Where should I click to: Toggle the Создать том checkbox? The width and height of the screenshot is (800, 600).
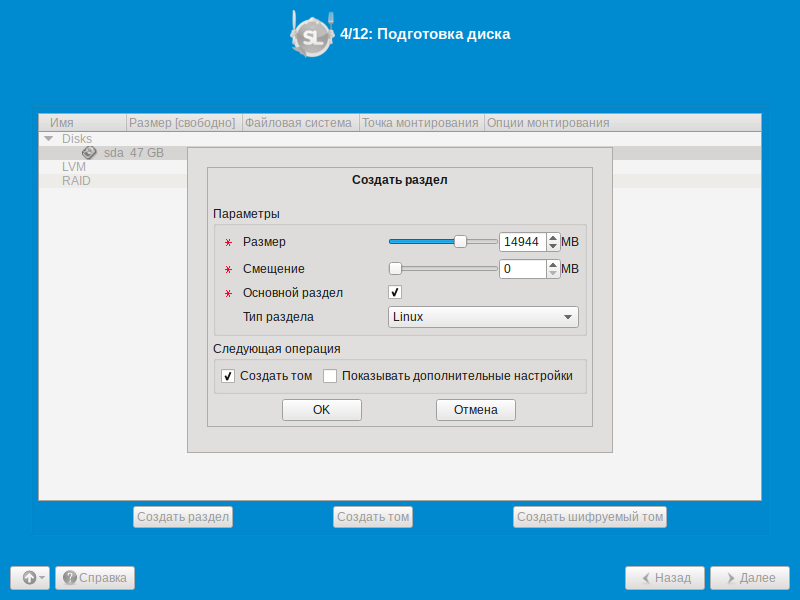click(x=228, y=376)
